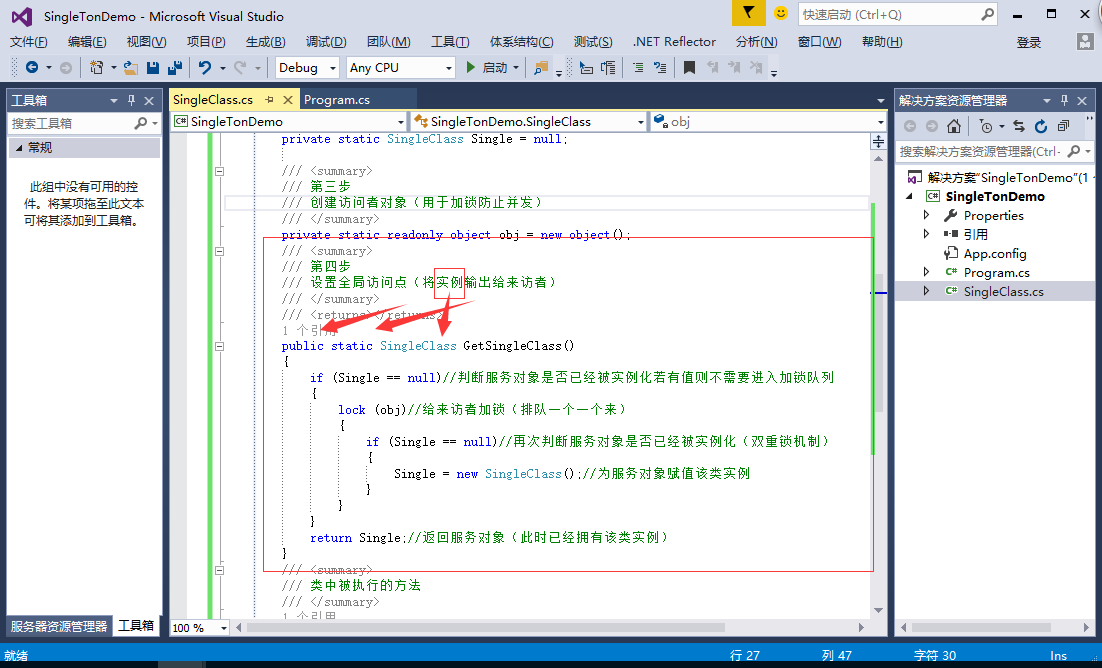
Task: Expand the Properties node
Action: click(x=926, y=215)
